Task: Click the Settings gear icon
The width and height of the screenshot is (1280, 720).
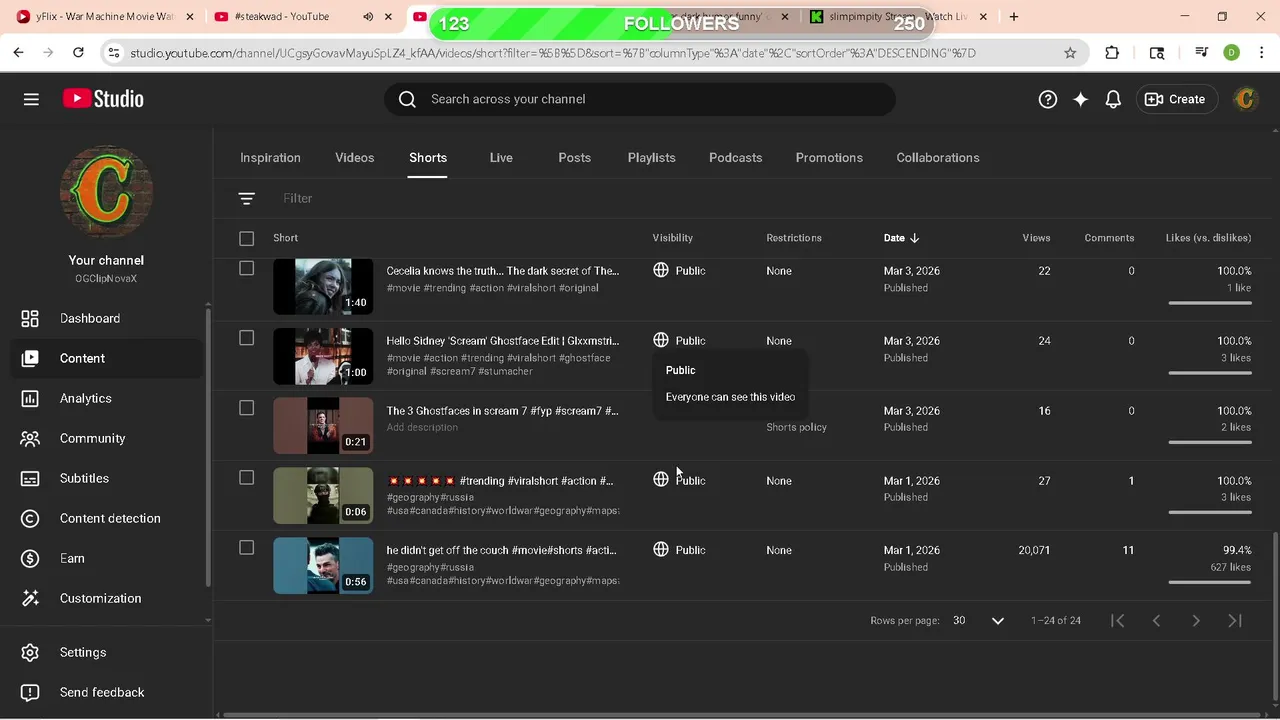Action: [x=30, y=652]
